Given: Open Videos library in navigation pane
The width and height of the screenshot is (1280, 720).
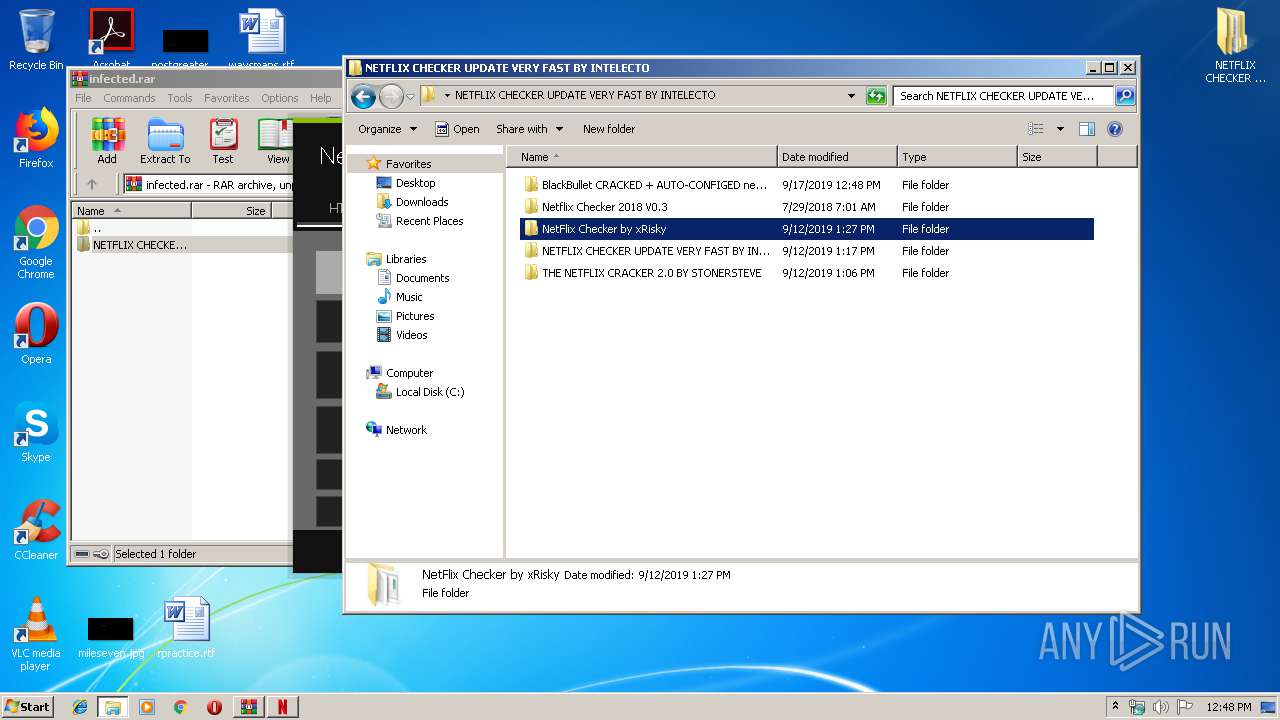Looking at the screenshot, I should (411, 335).
